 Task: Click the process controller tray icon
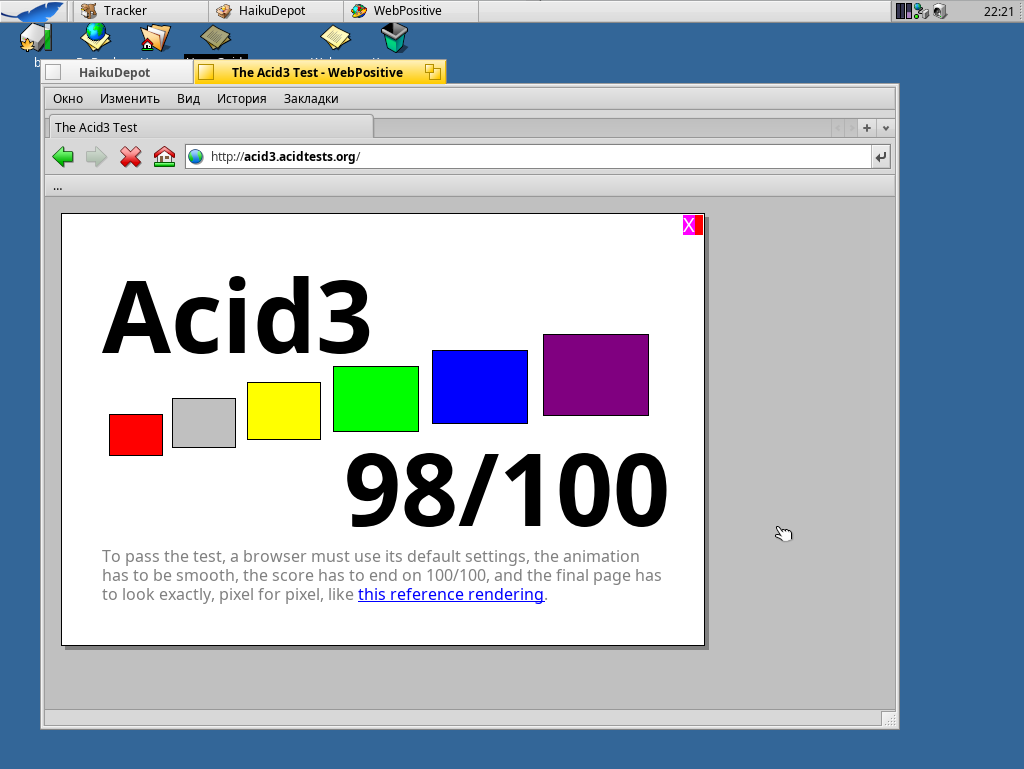click(904, 11)
